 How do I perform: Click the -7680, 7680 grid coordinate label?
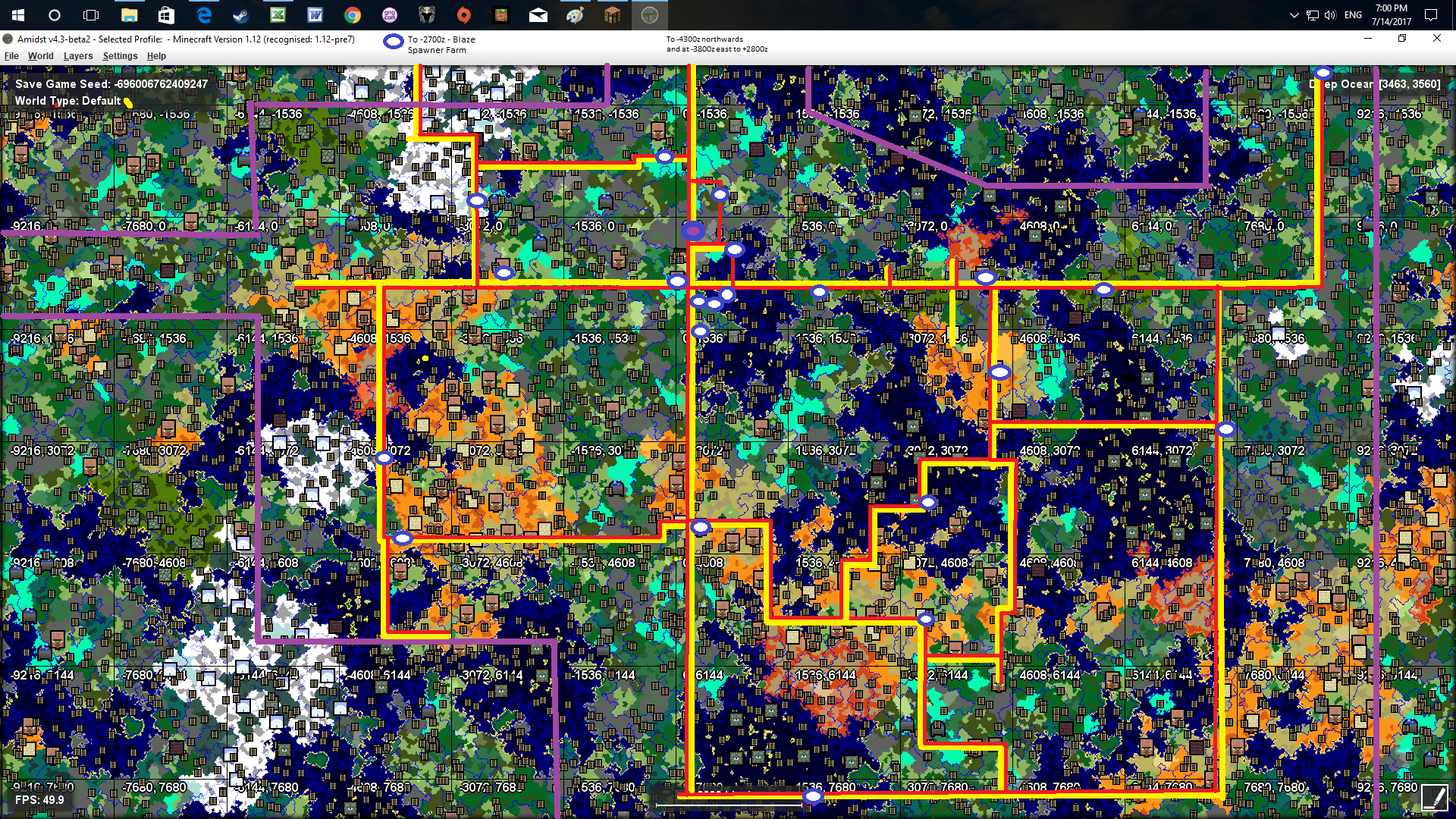[x=155, y=787]
